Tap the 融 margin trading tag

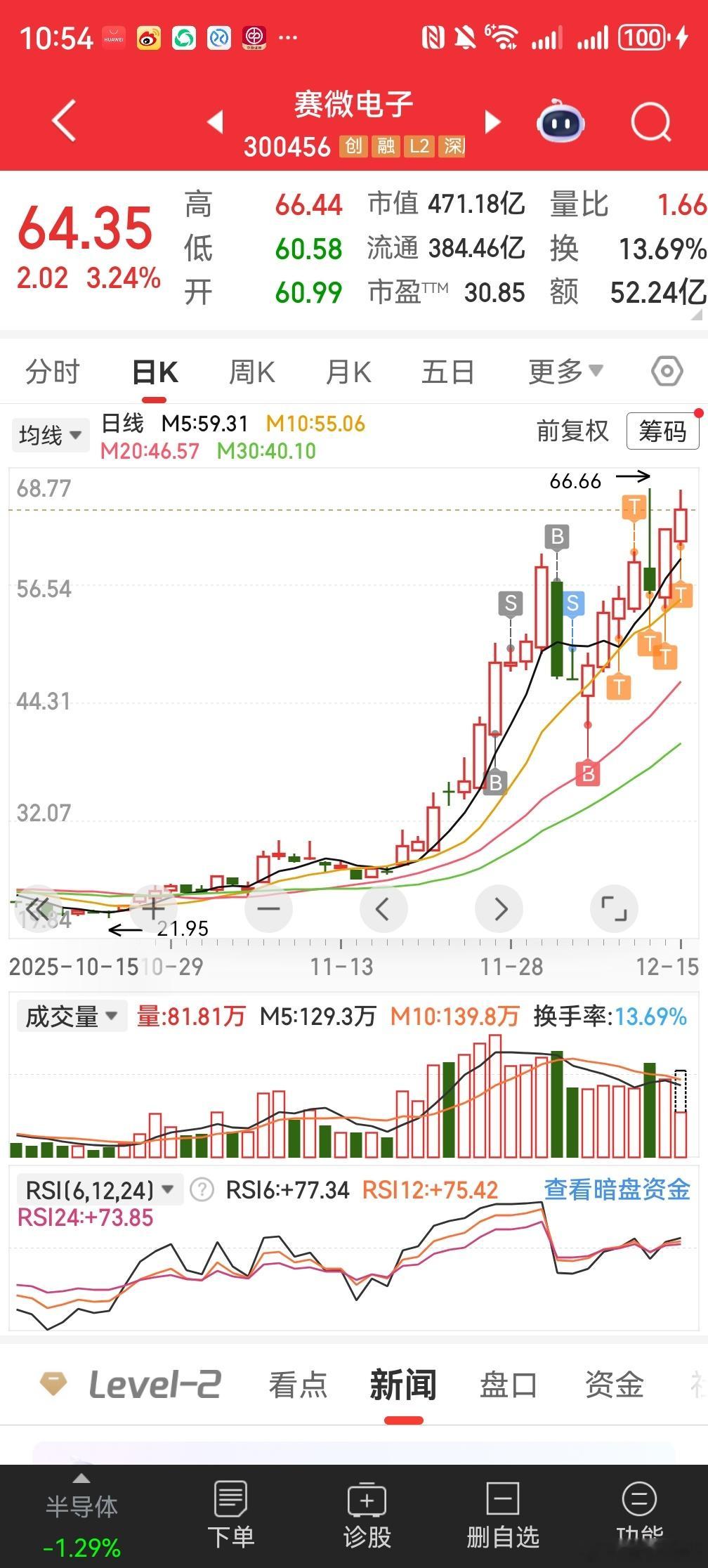tap(386, 146)
